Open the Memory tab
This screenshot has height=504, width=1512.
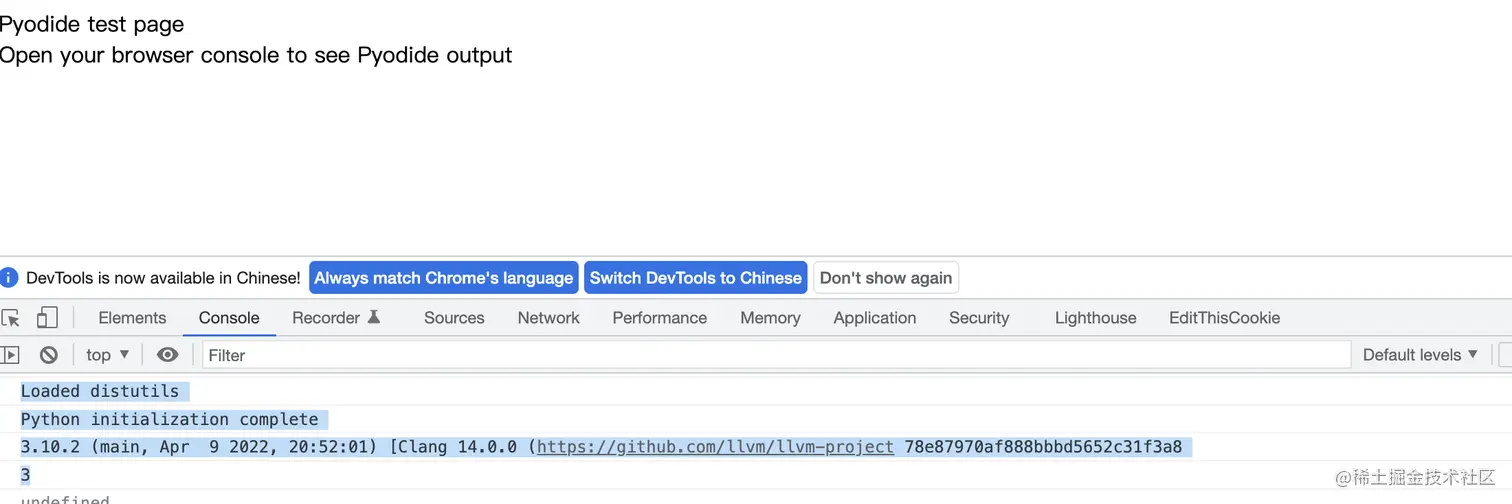click(x=770, y=318)
